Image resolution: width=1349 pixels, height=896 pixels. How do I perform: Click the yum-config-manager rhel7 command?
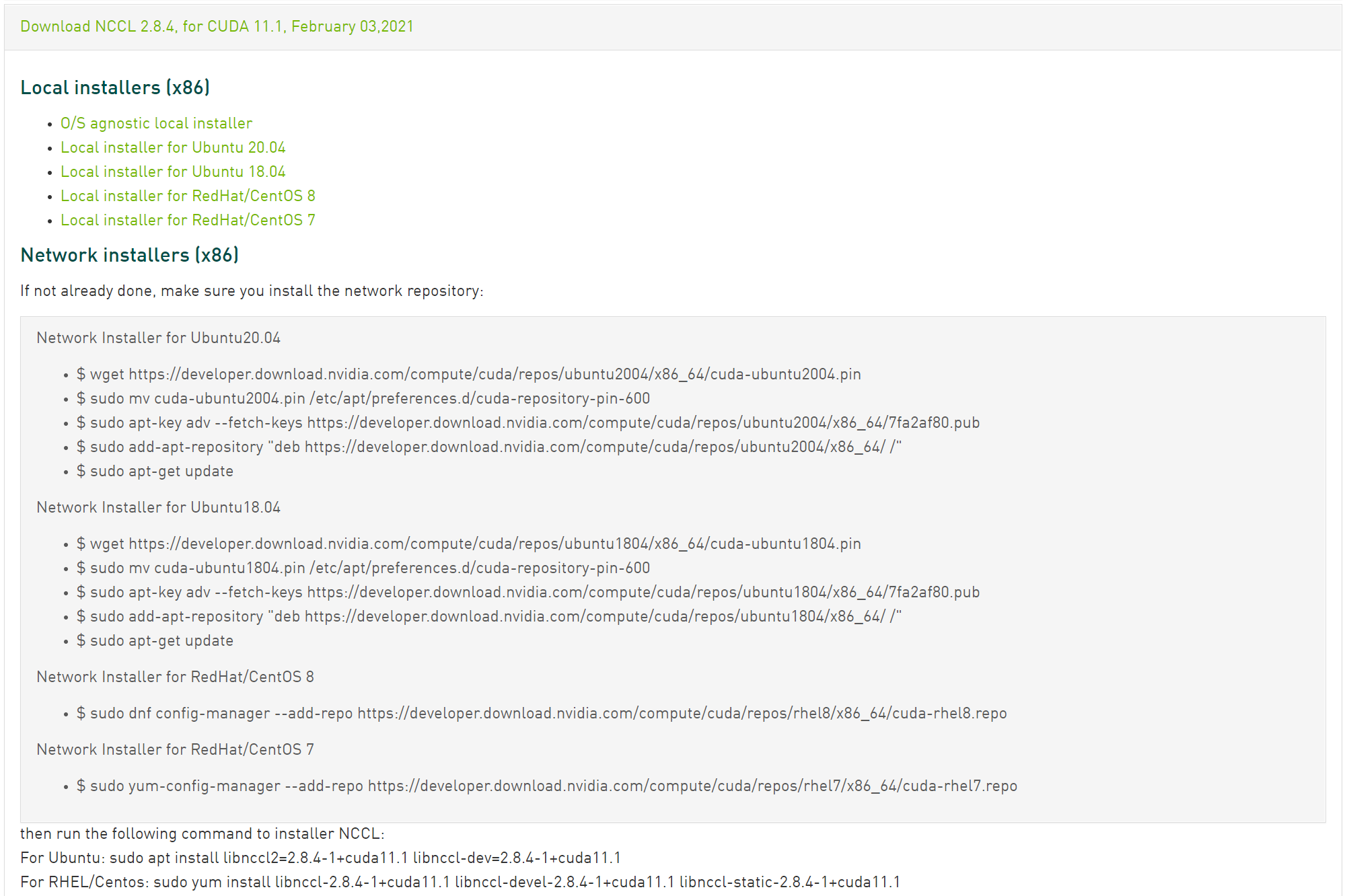pyautogui.click(x=546, y=786)
